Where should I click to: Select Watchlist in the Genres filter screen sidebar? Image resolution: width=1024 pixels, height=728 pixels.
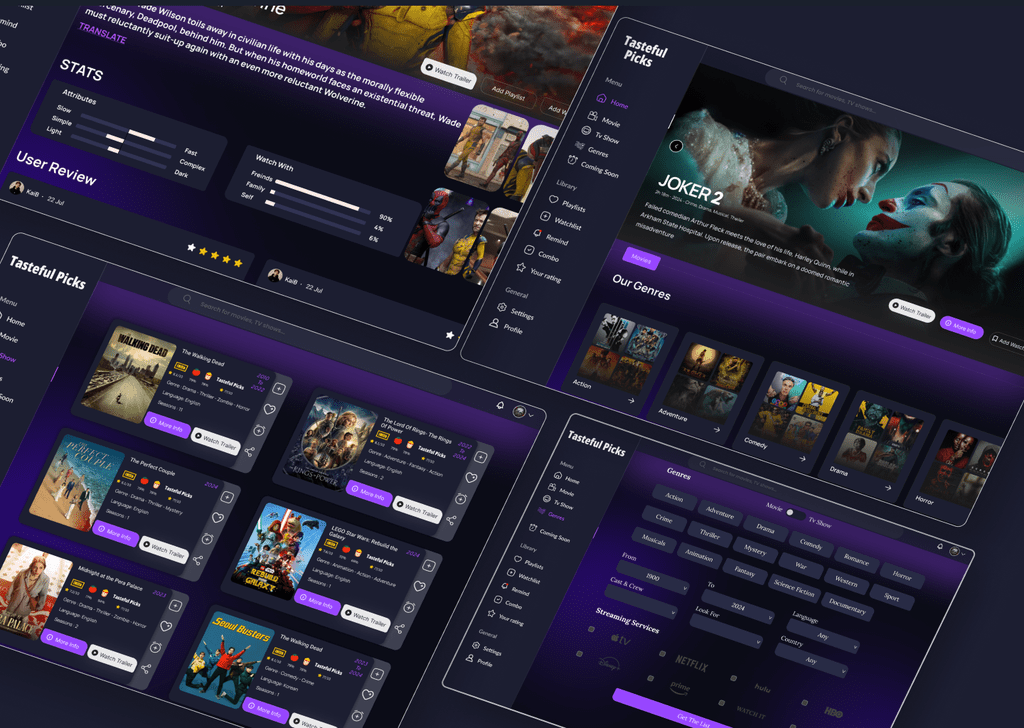[523, 577]
